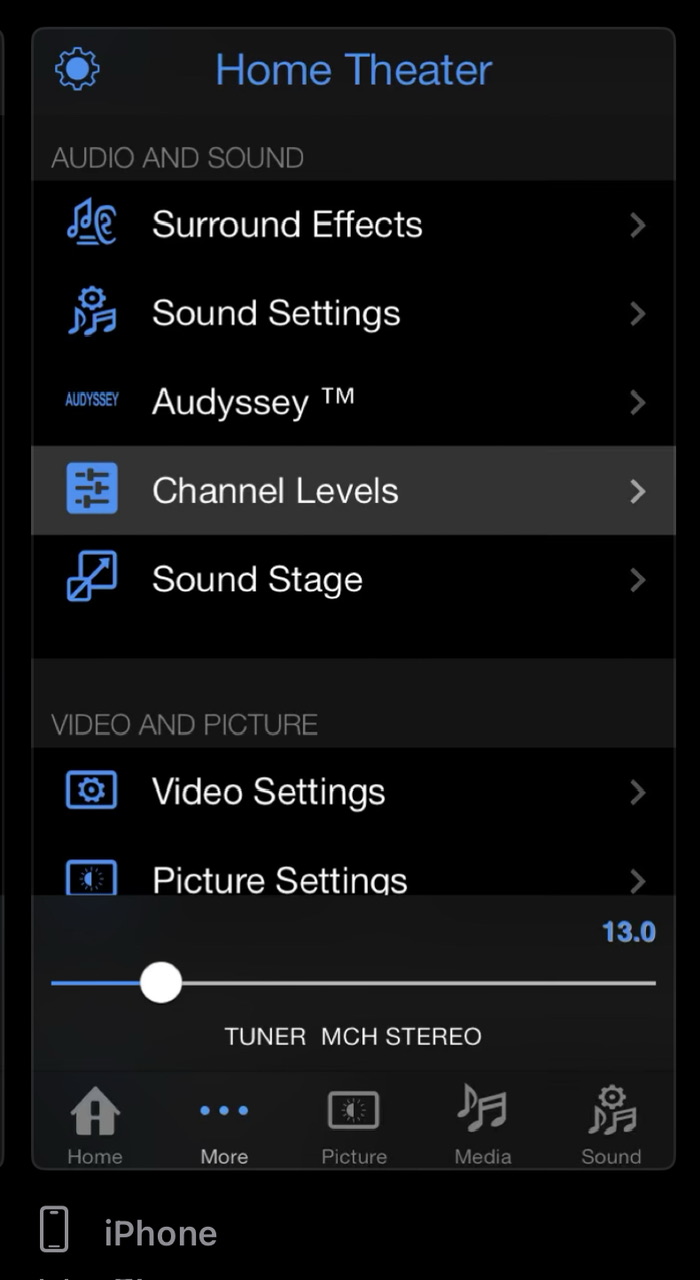Select the iPhone device label
The height and width of the screenshot is (1280, 700).
click(160, 1233)
